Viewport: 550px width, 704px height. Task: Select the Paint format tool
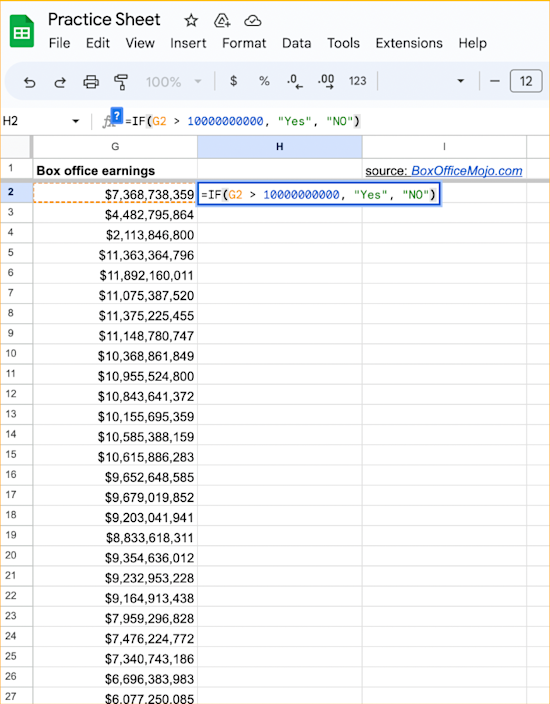point(121,82)
